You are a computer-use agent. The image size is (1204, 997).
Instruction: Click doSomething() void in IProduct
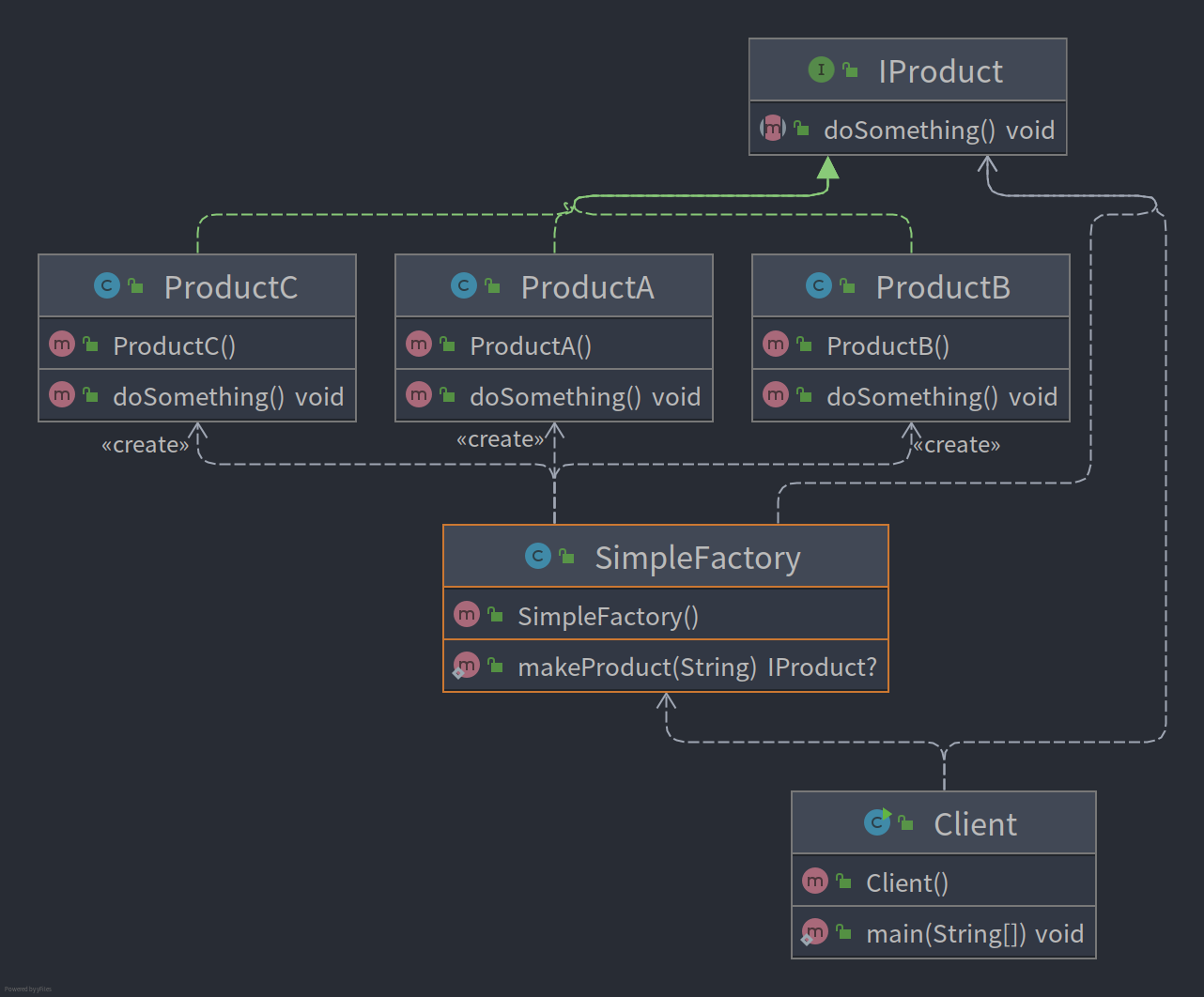coord(939,130)
